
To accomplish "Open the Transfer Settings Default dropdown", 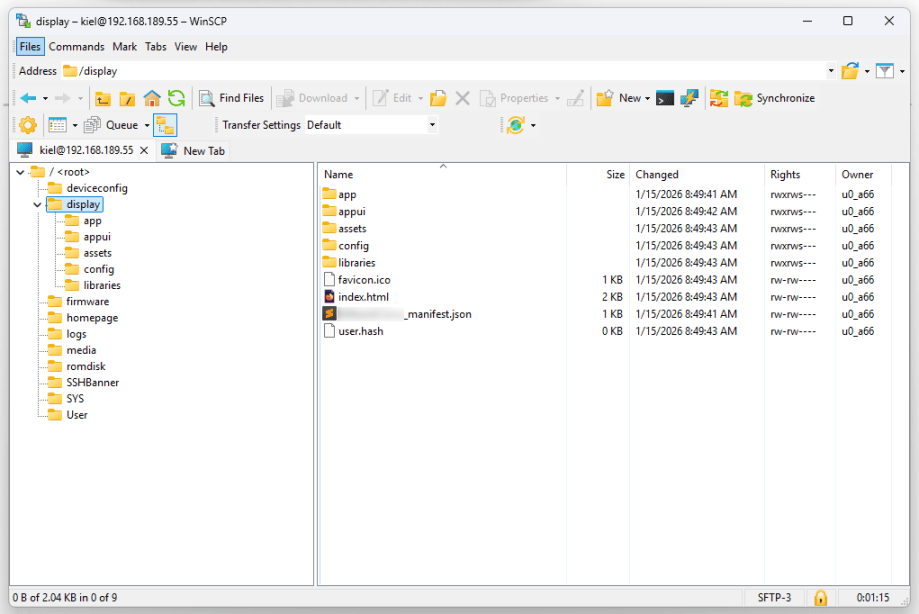I will 432,125.
